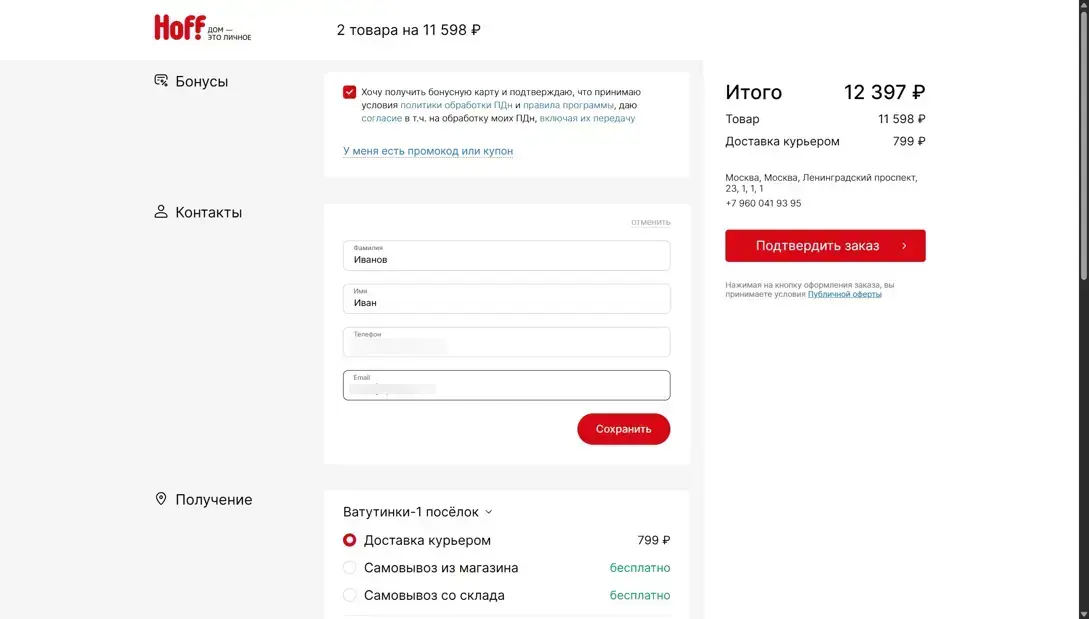Choose Самовывоз из магазина pickup option
Screen dimensions: 1089x619
pyautogui.click(x=350, y=568)
